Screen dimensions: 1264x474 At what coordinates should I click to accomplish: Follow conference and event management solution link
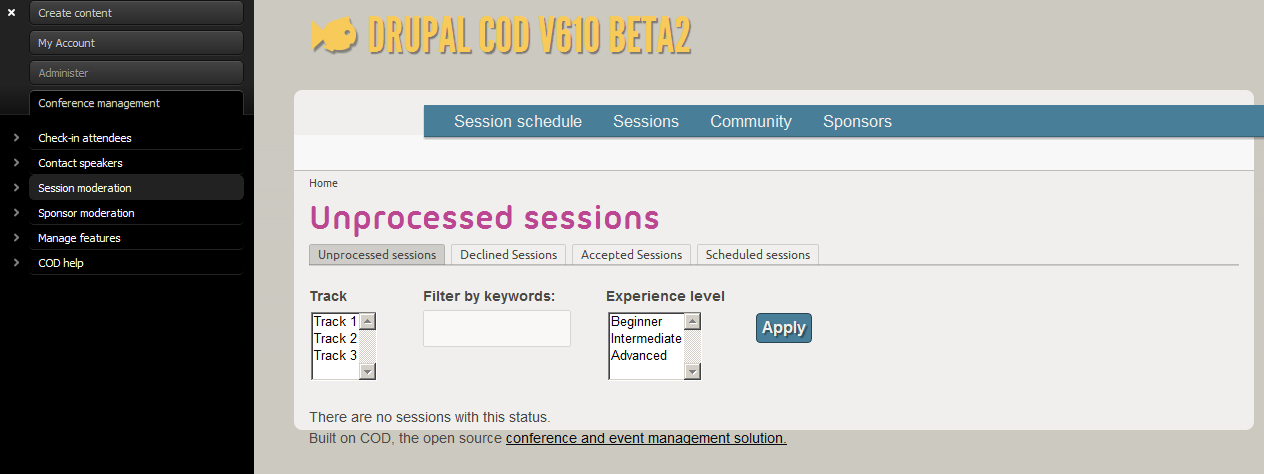(646, 438)
